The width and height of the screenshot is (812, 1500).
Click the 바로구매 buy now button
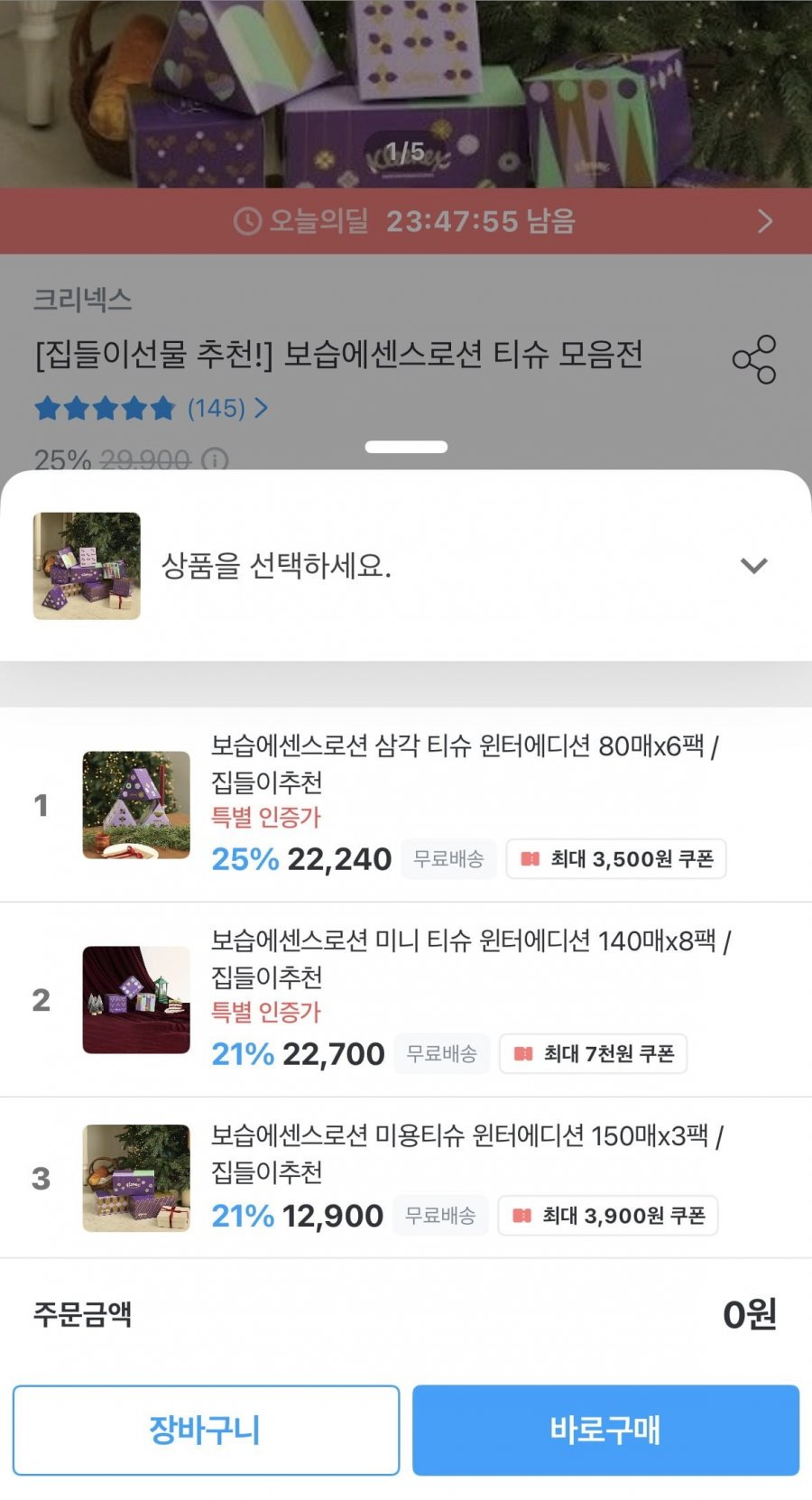click(x=605, y=1430)
